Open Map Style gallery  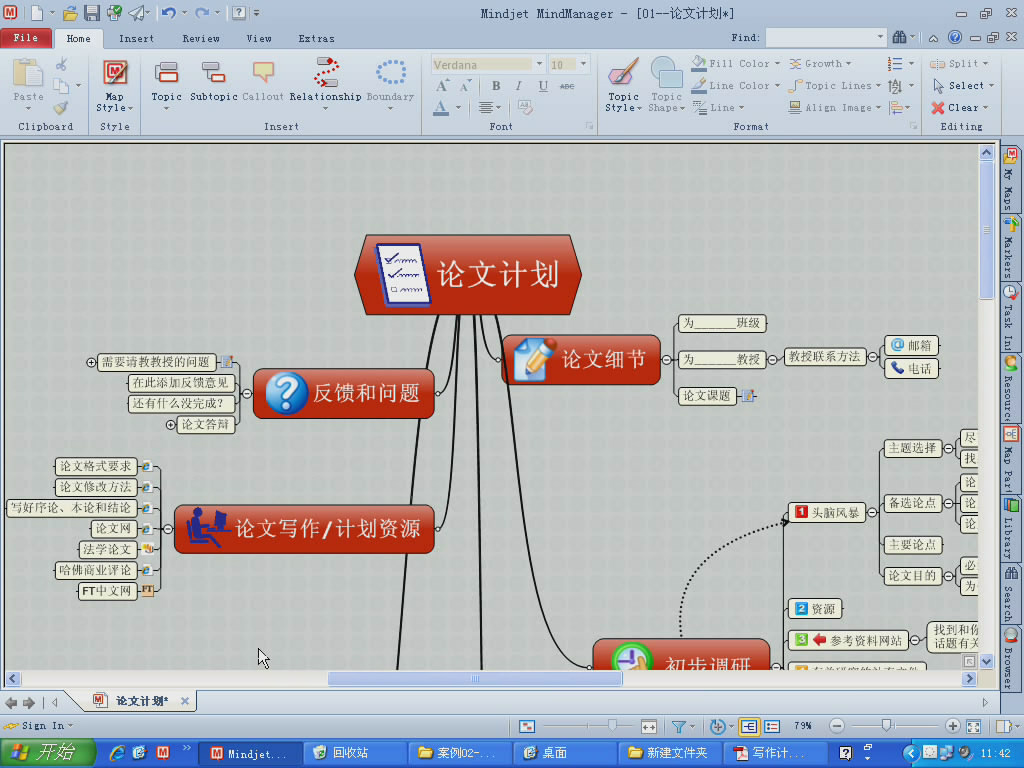coord(115,86)
